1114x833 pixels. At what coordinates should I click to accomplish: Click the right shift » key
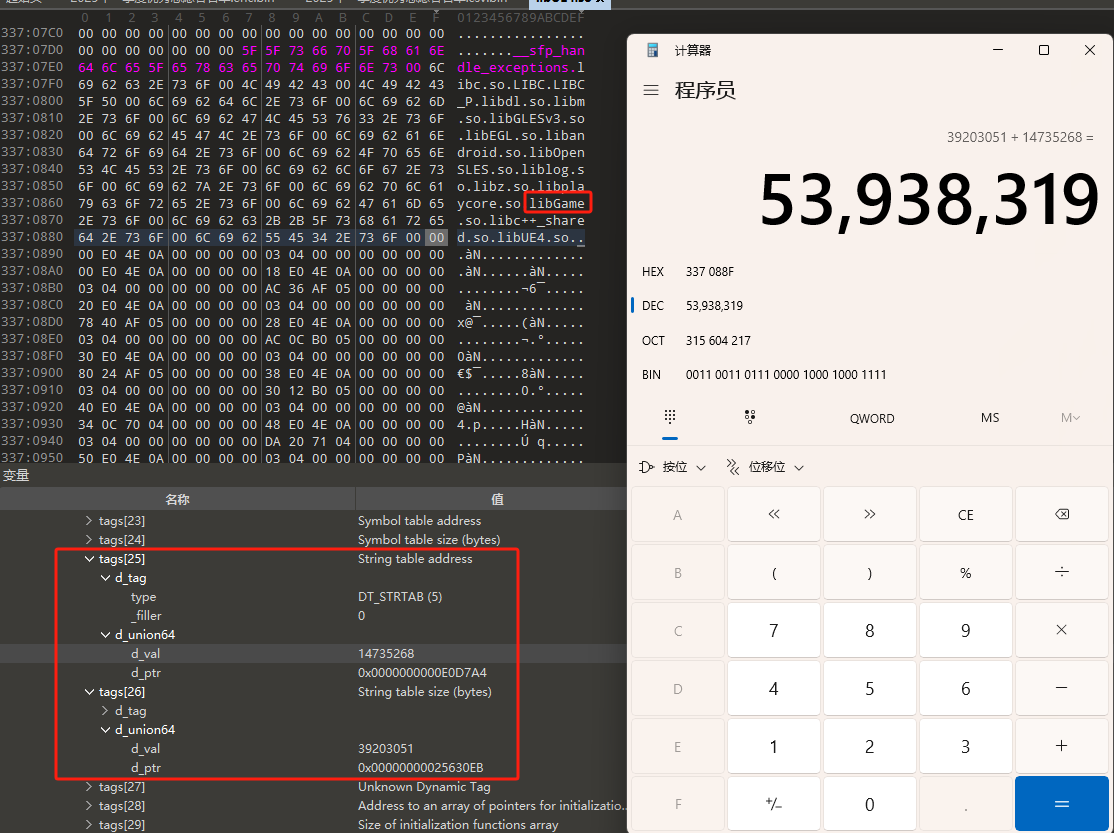[869, 514]
